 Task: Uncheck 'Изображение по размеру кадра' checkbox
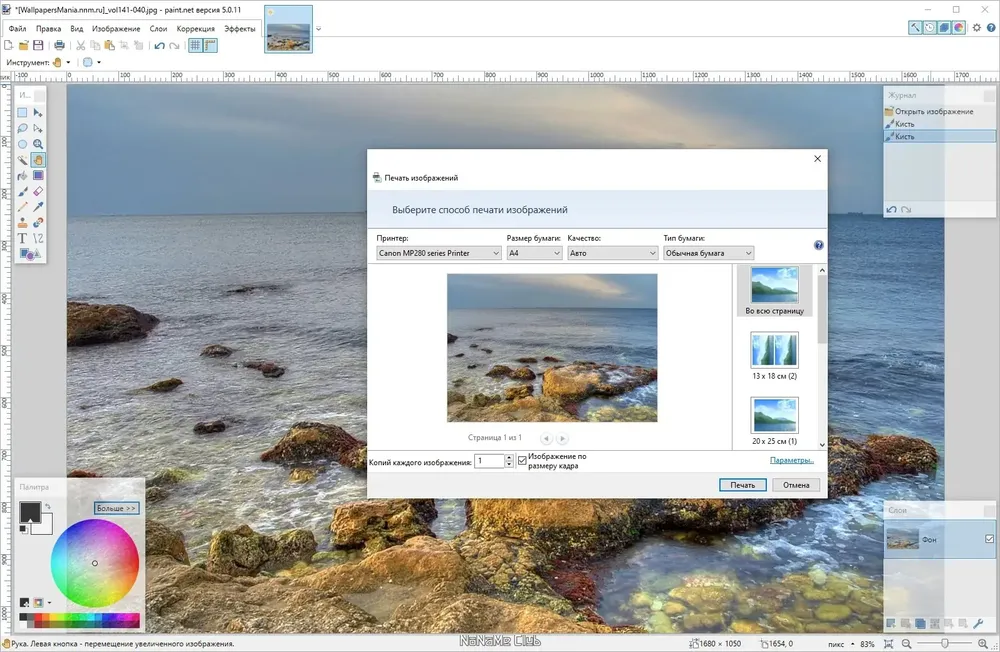522,461
